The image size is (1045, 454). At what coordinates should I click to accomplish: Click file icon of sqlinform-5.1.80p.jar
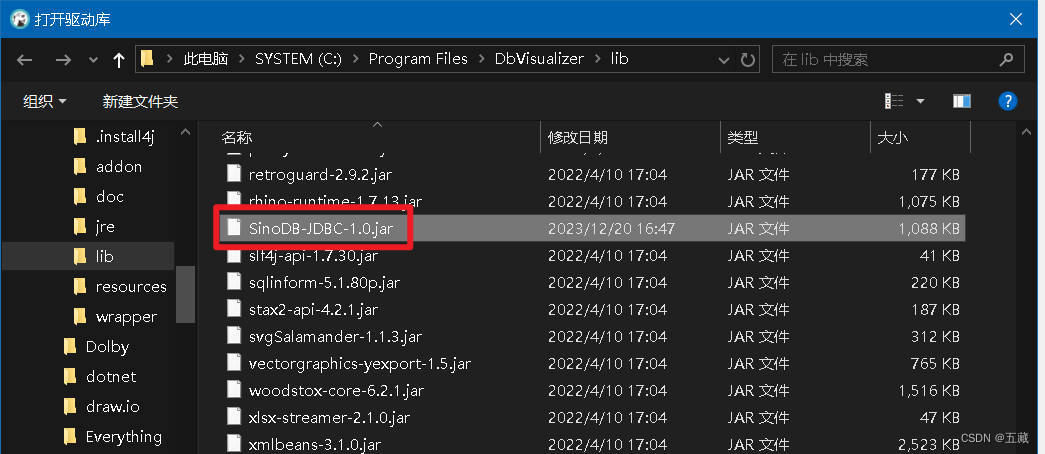click(x=233, y=282)
